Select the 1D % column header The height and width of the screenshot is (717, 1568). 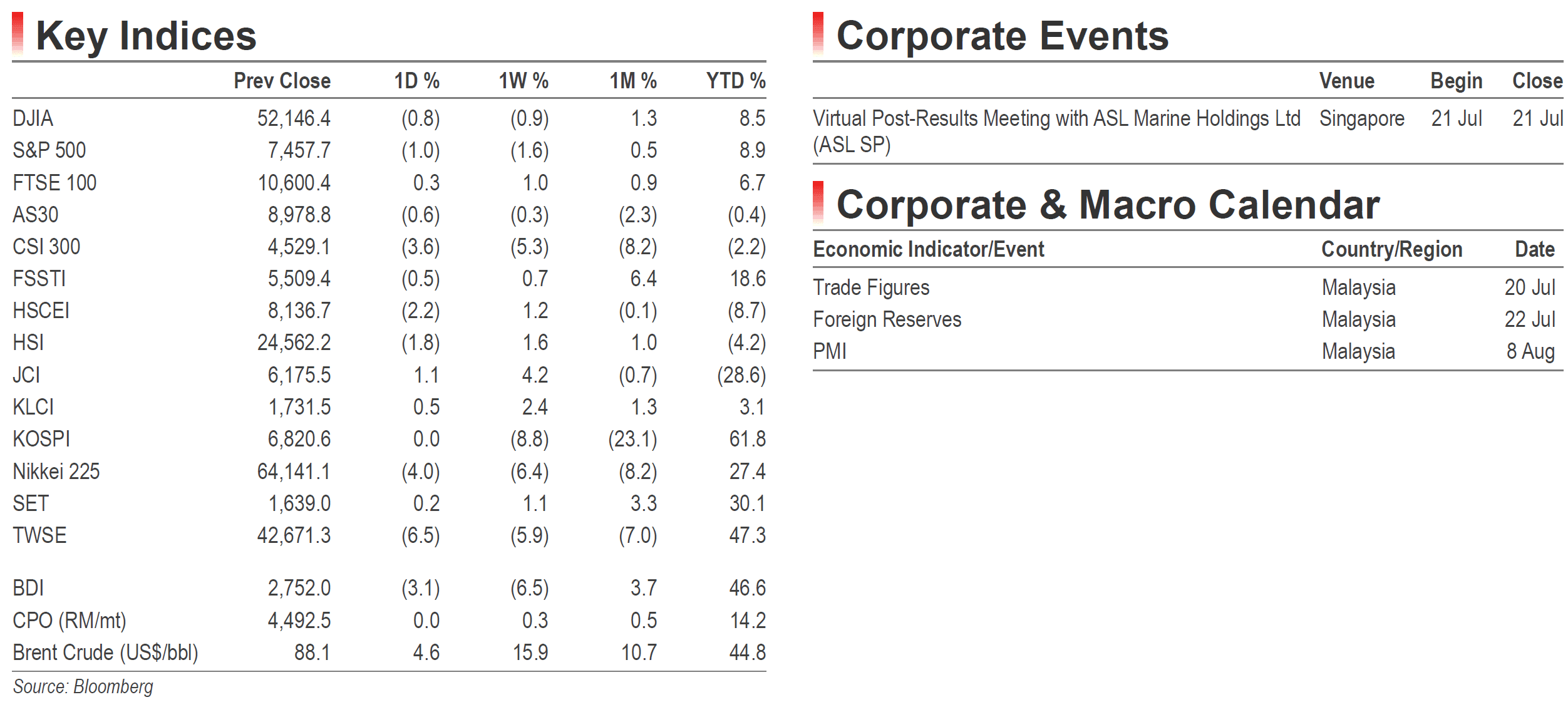[416, 81]
